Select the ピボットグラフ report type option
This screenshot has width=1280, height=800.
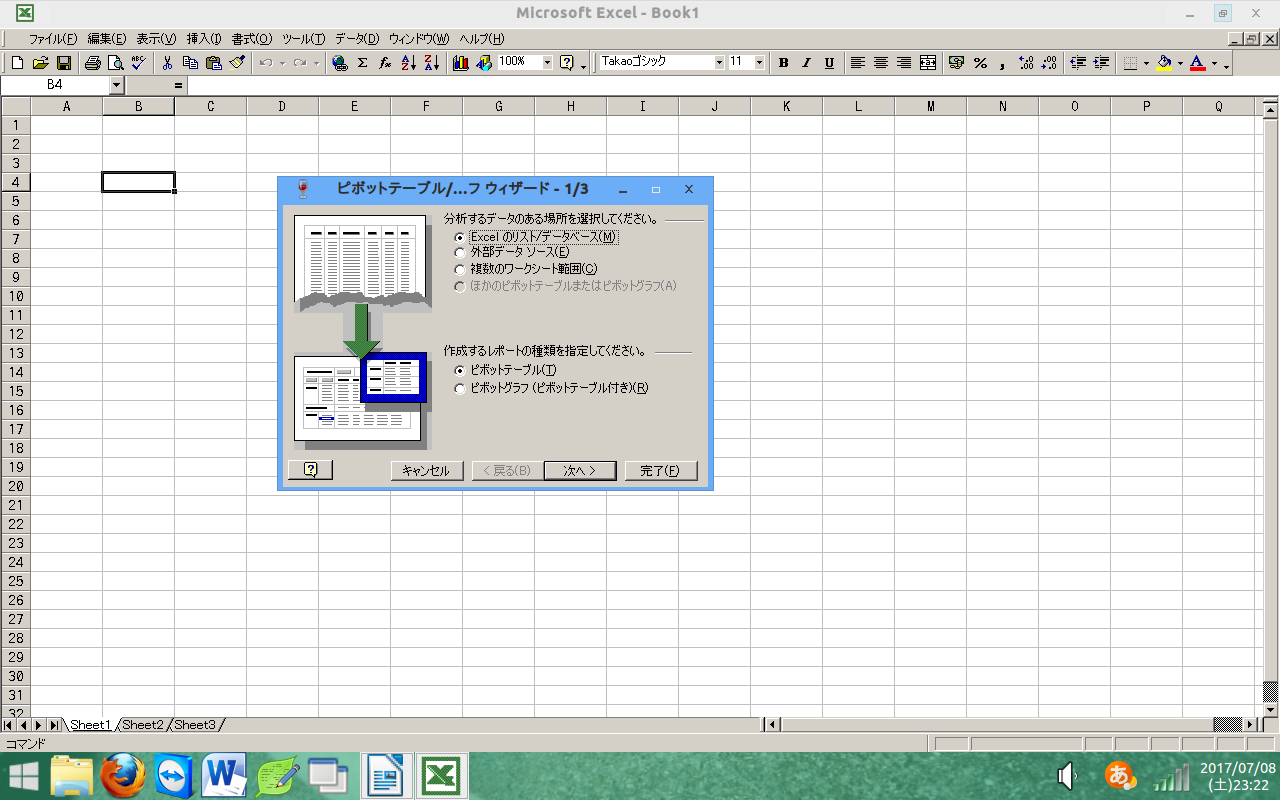pyautogui.click(x=460, y=389)
